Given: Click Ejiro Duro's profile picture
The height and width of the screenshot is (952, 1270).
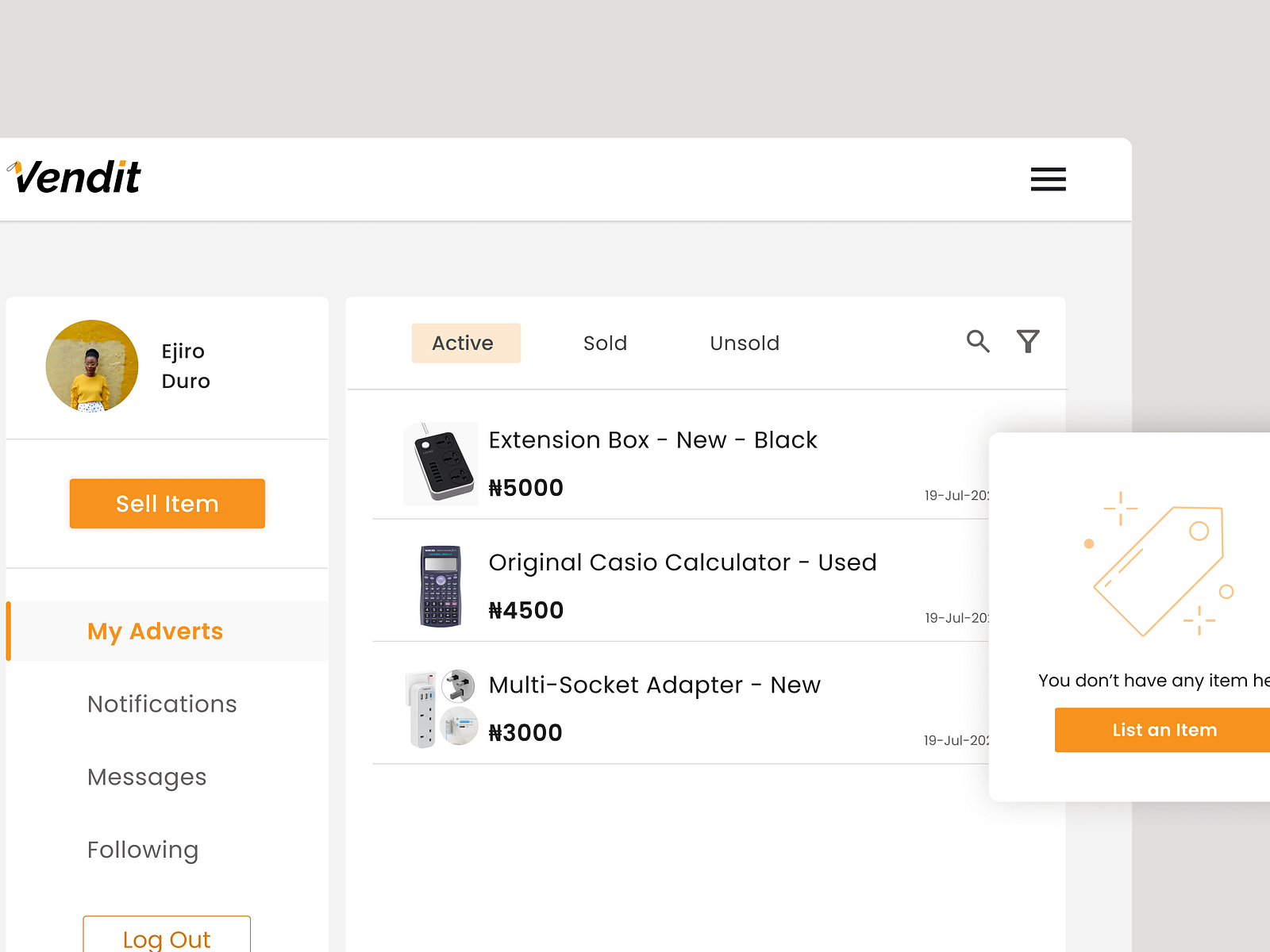Looking at the screenshot, I should click(92, 366).
